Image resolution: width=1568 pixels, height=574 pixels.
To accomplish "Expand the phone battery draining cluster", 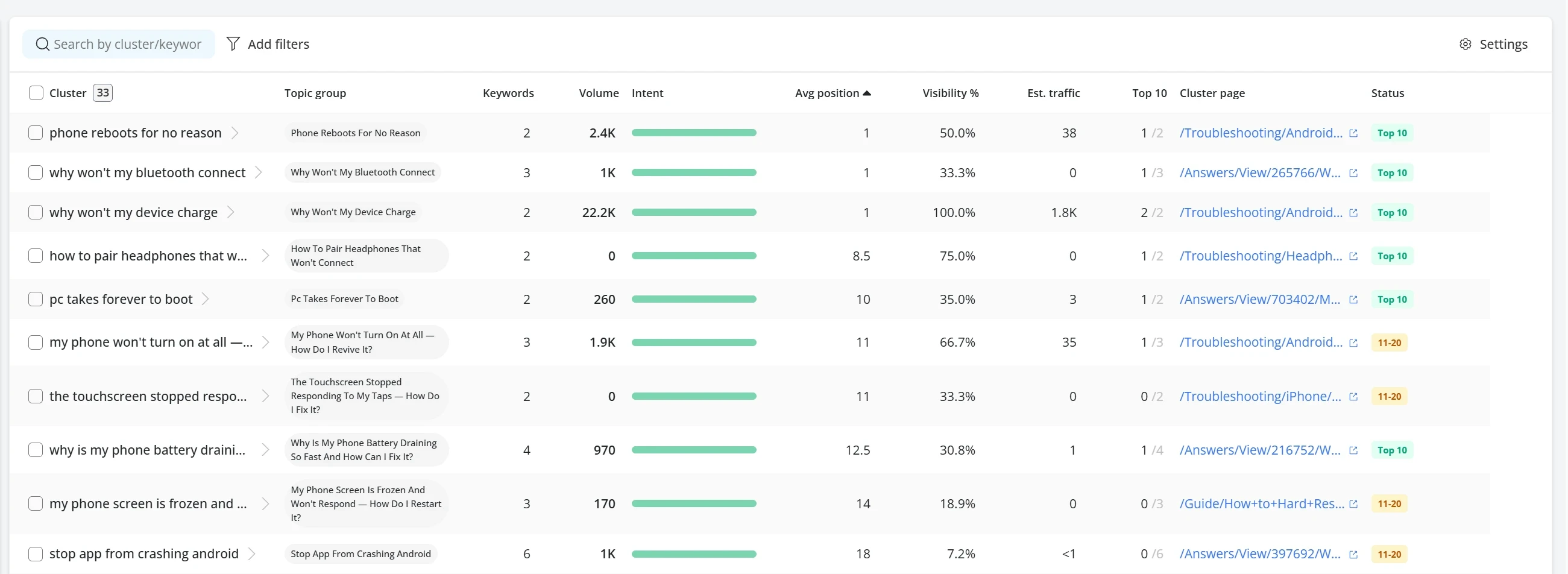I will [265, 450].
